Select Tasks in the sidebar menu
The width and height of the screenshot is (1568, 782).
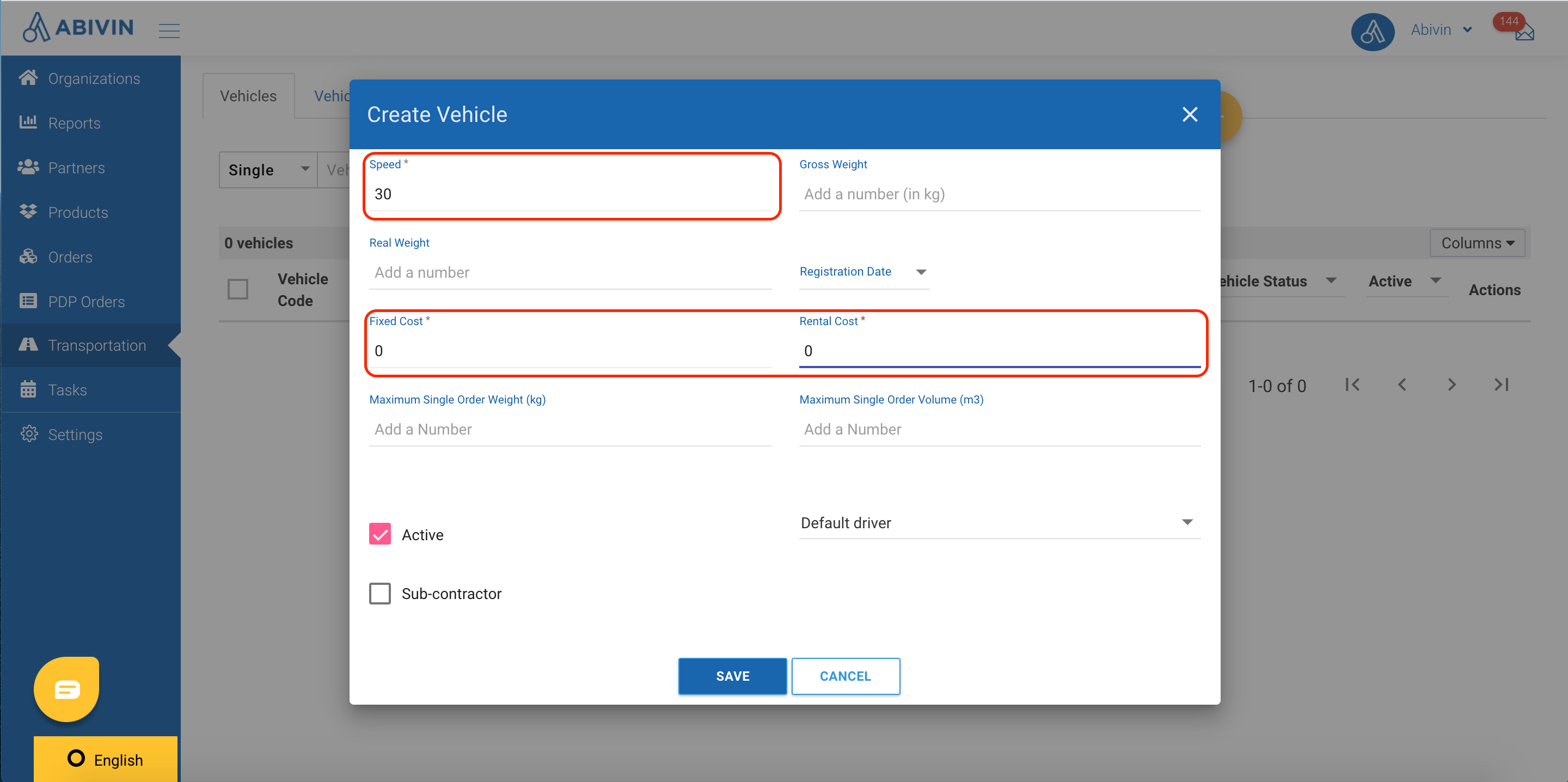pyautogui.click(x=67, y=390)
